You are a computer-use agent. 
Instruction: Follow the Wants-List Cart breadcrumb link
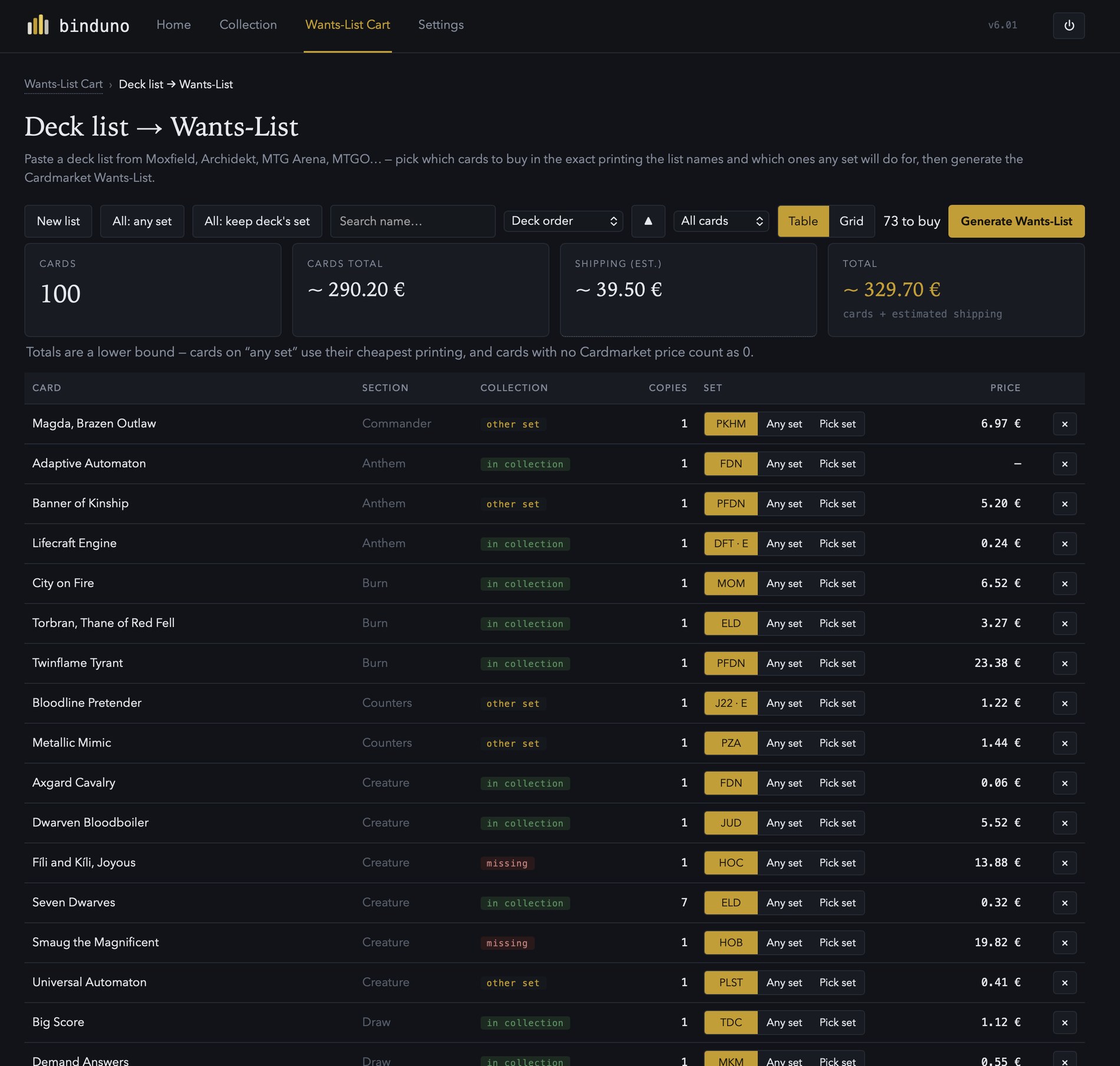[x=64, y=84]
